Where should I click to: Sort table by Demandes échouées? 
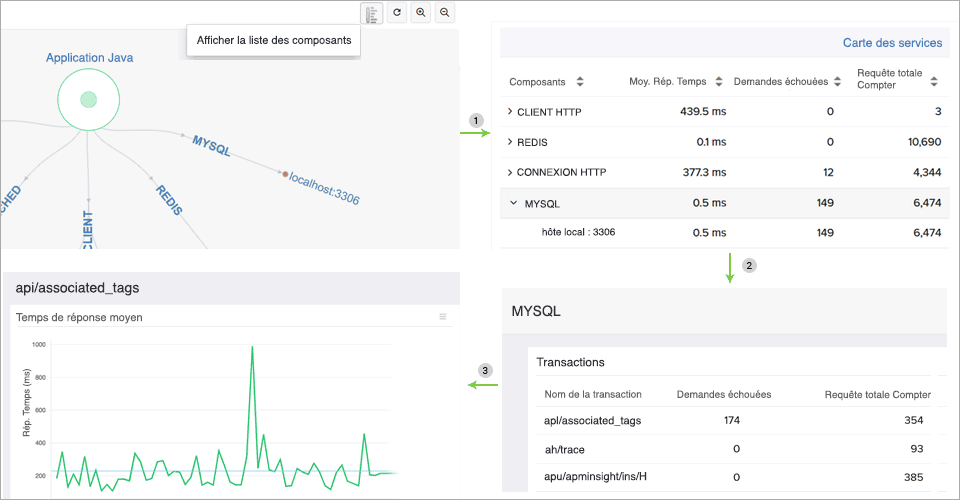coord(837,82)
